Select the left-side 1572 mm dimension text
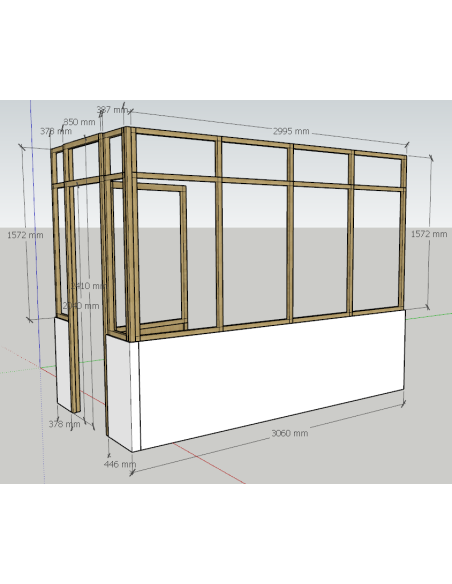452x584 pixels. (25, 235)
